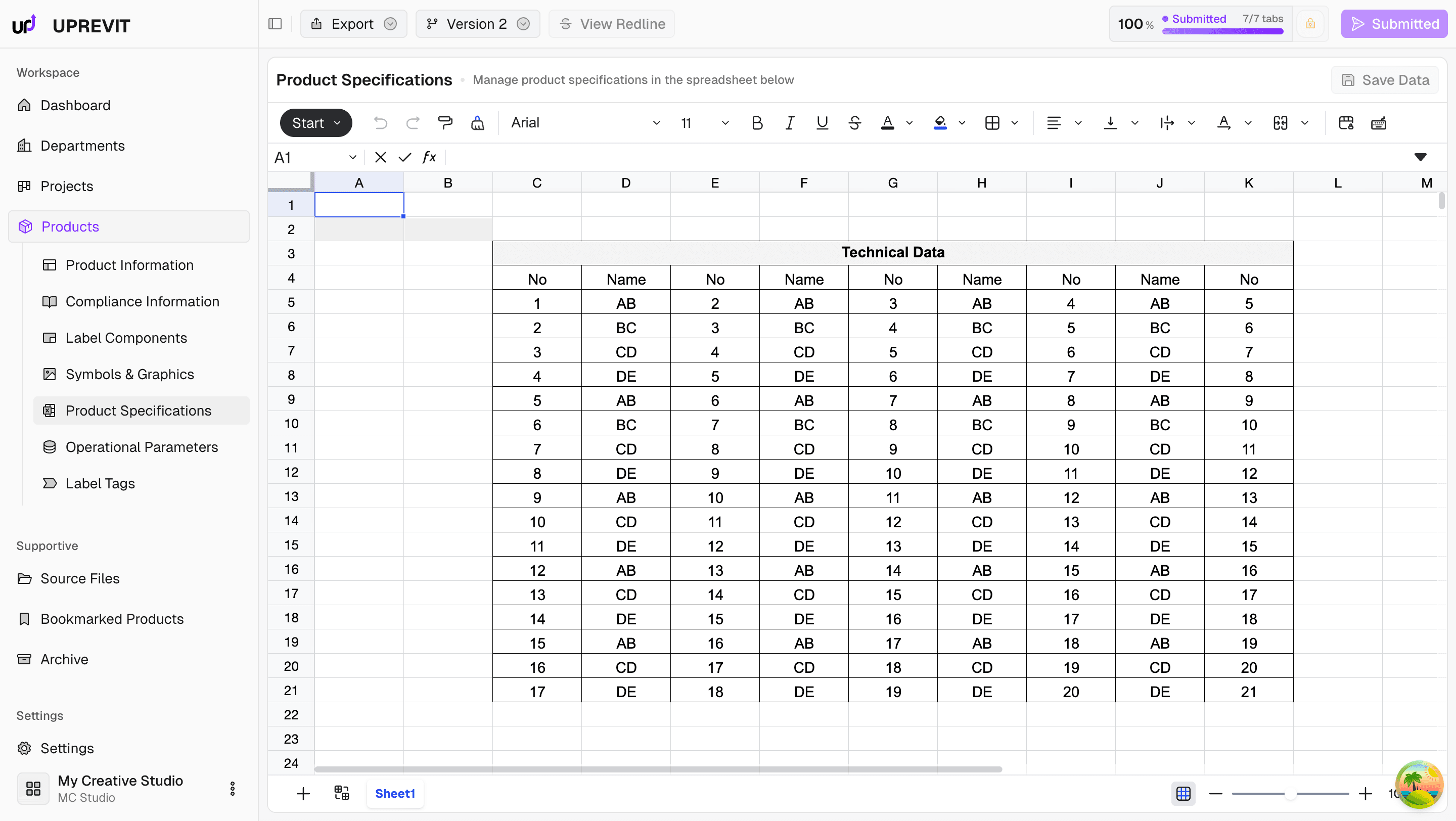Toggle strikethrough formatting

coord(854,123)
